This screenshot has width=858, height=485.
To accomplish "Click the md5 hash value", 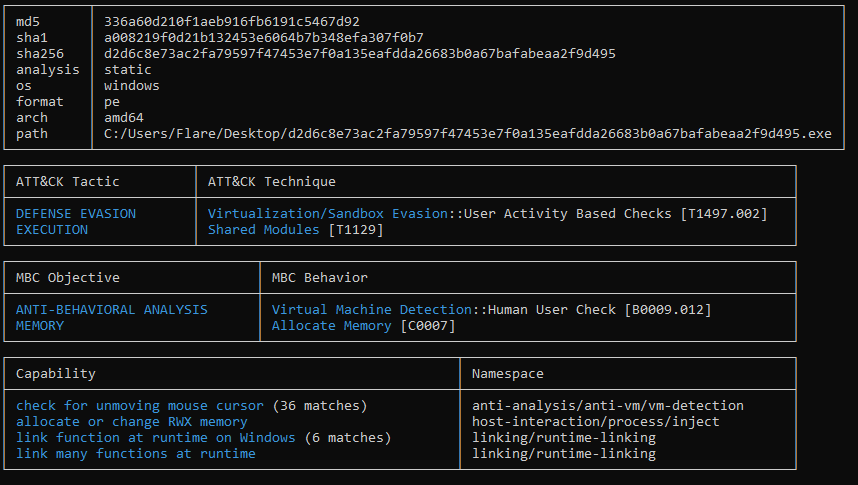I will click(231, 21).
